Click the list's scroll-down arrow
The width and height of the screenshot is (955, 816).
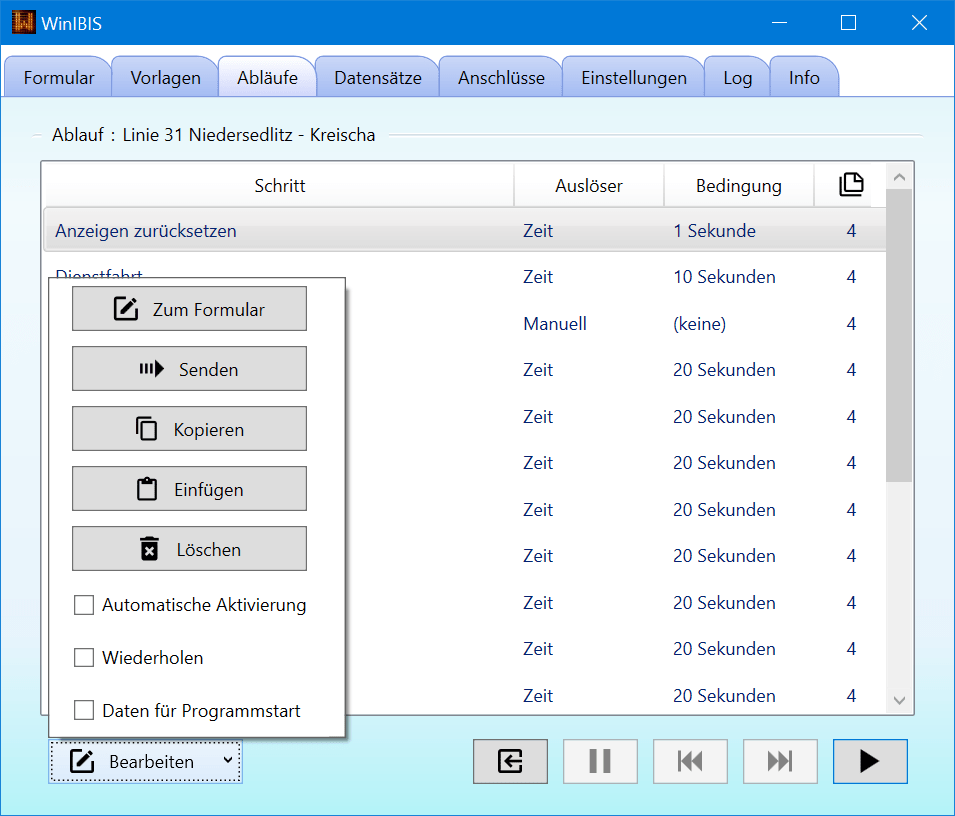[899, 700]
